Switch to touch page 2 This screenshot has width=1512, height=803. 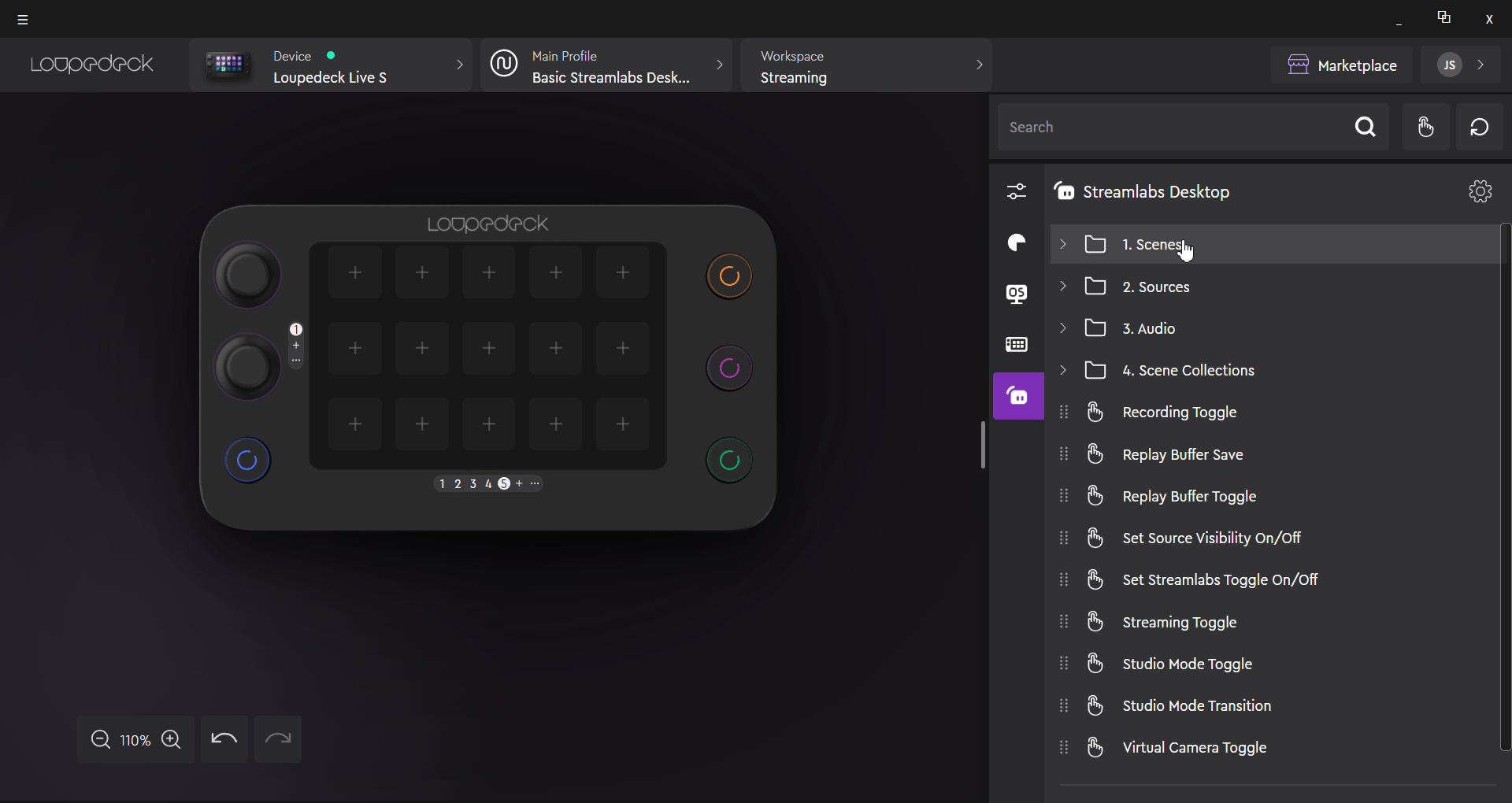tap(458, 484)
